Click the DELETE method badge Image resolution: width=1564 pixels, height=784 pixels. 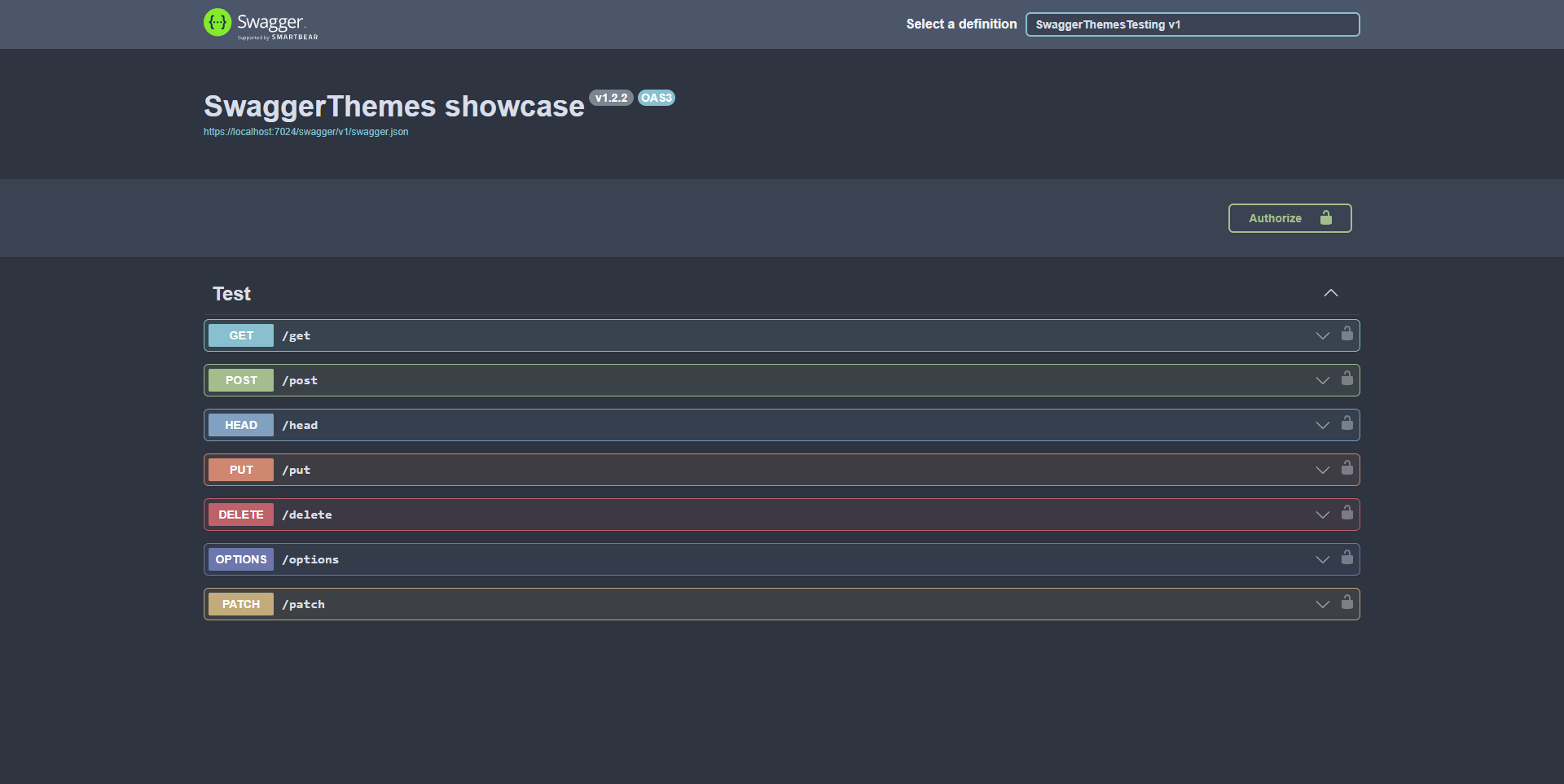tap(241, 515)
